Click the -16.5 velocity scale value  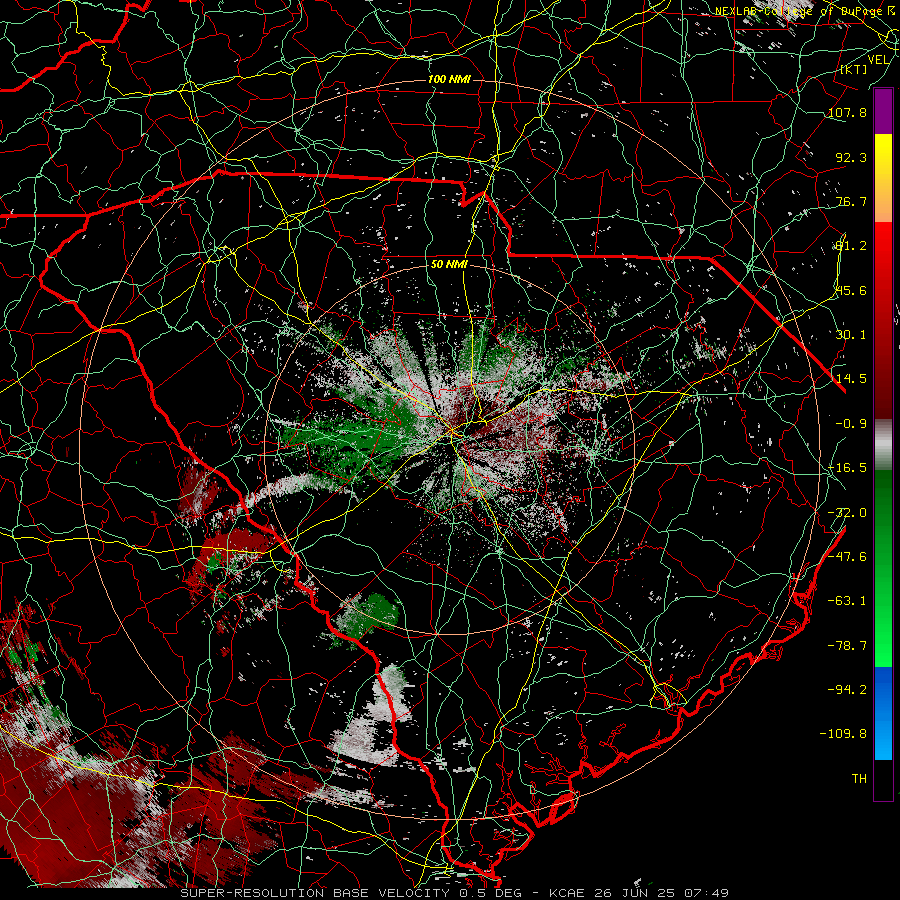coord(847,468)
